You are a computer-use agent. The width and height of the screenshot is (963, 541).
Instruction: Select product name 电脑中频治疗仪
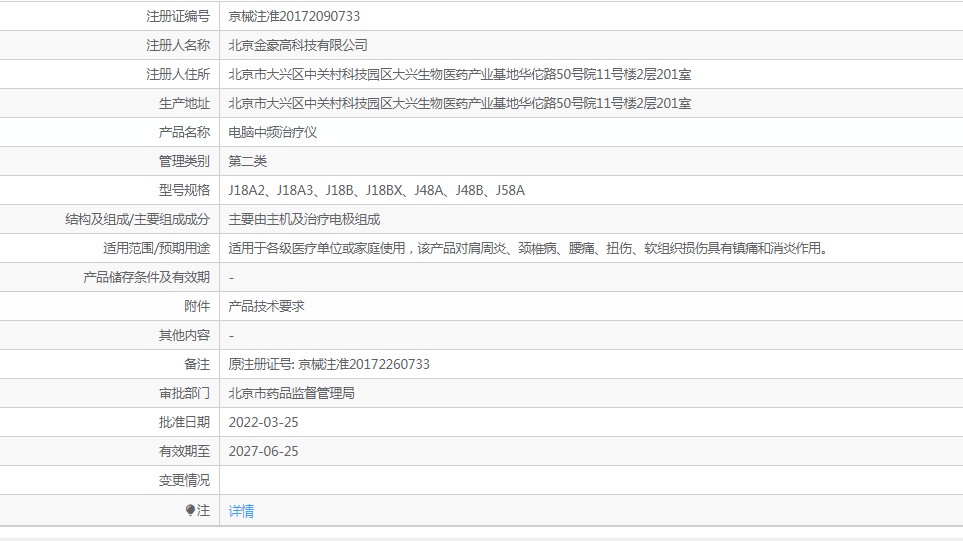pos(273,132)
